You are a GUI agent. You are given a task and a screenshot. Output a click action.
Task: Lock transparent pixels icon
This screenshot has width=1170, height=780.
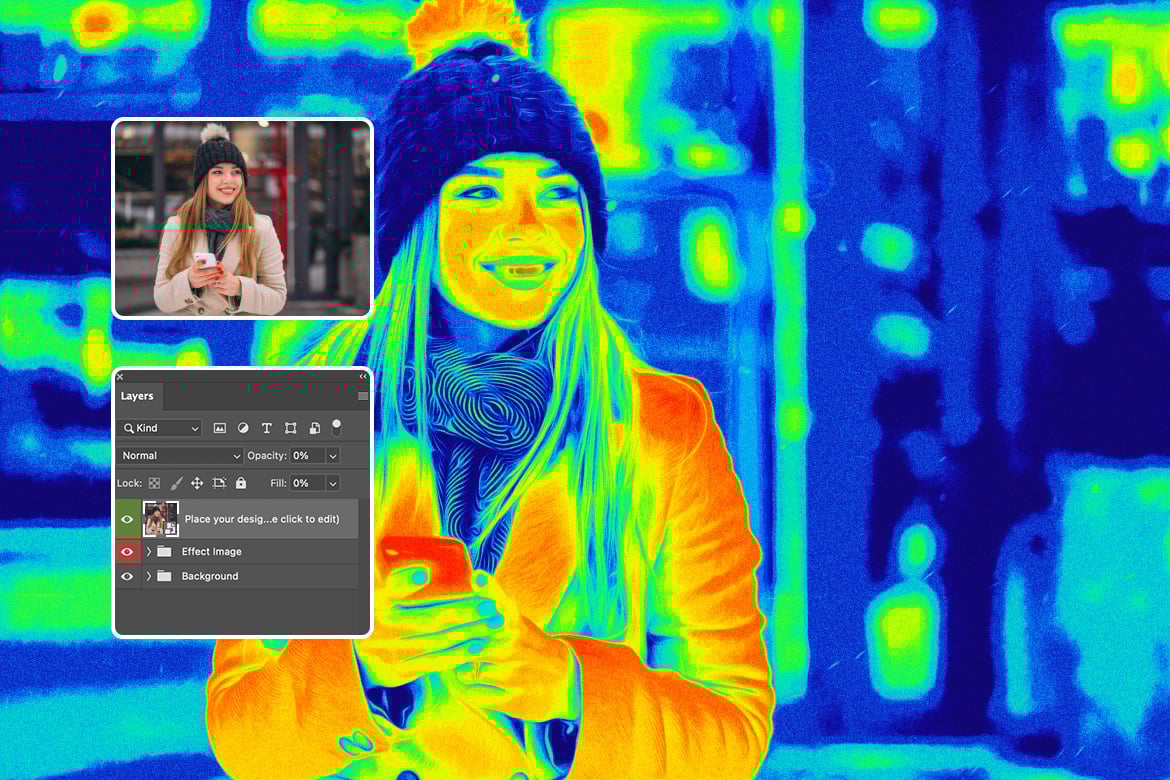point(154,484)
